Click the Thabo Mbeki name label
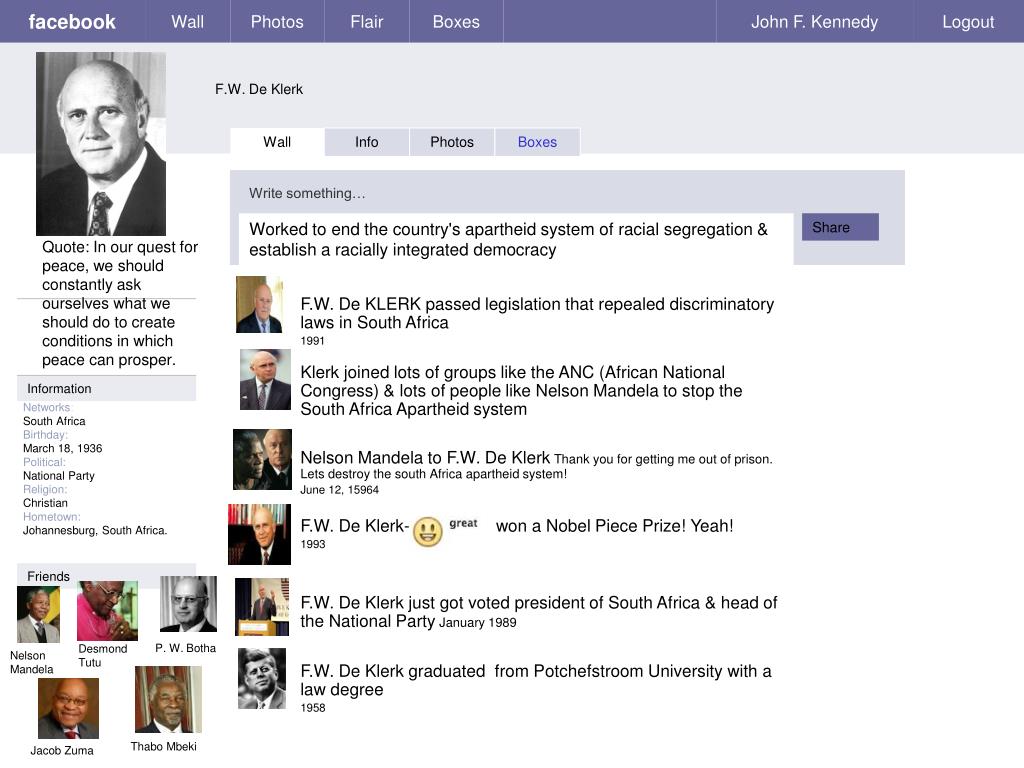Image resolution: width=1024 pixels, height=768 pixels. (163, 746)
